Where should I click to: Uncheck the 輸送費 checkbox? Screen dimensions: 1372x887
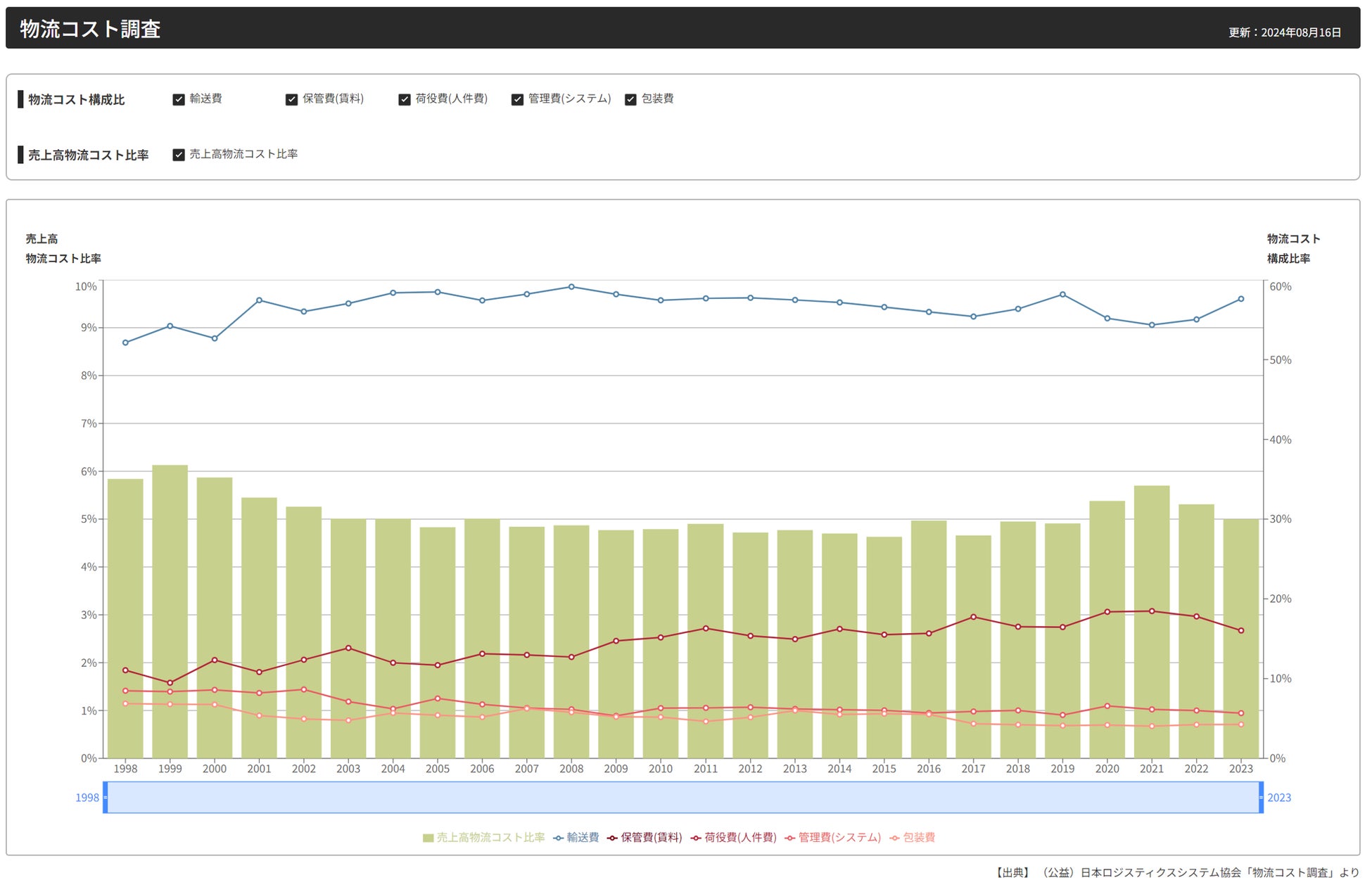(x=179, y=99)
